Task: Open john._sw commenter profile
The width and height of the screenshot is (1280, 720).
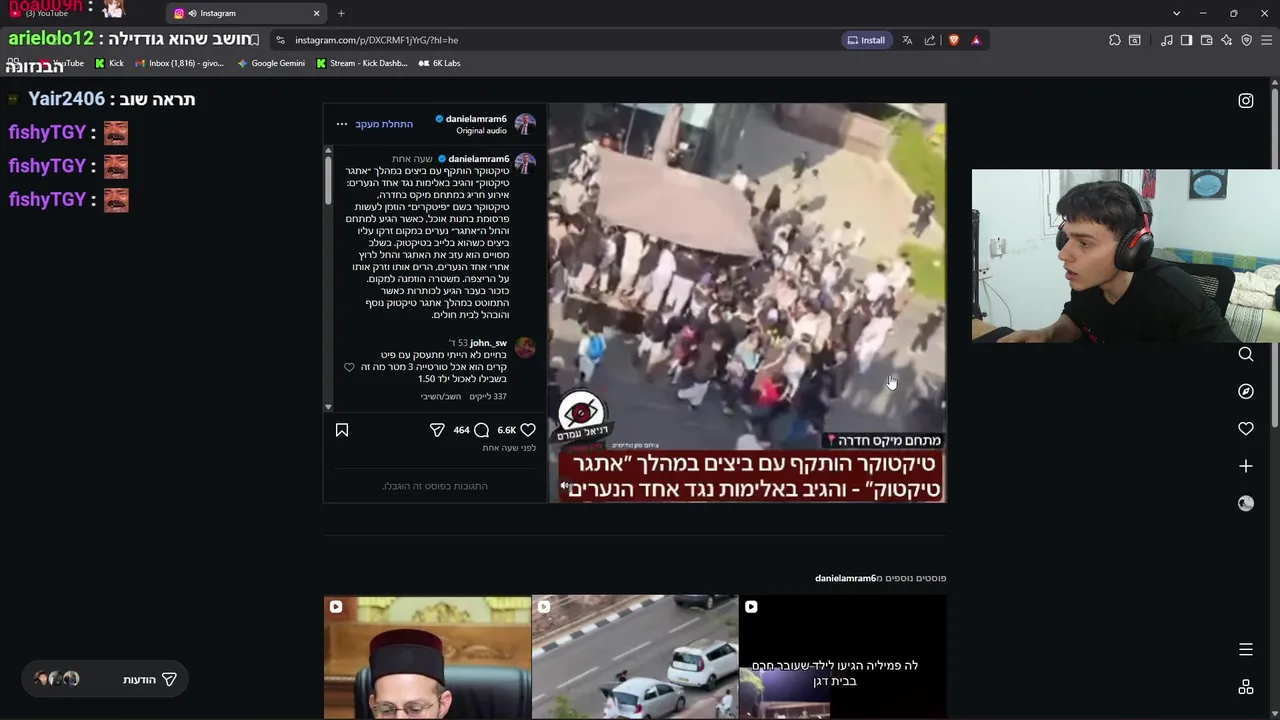Action: (488, 343)
